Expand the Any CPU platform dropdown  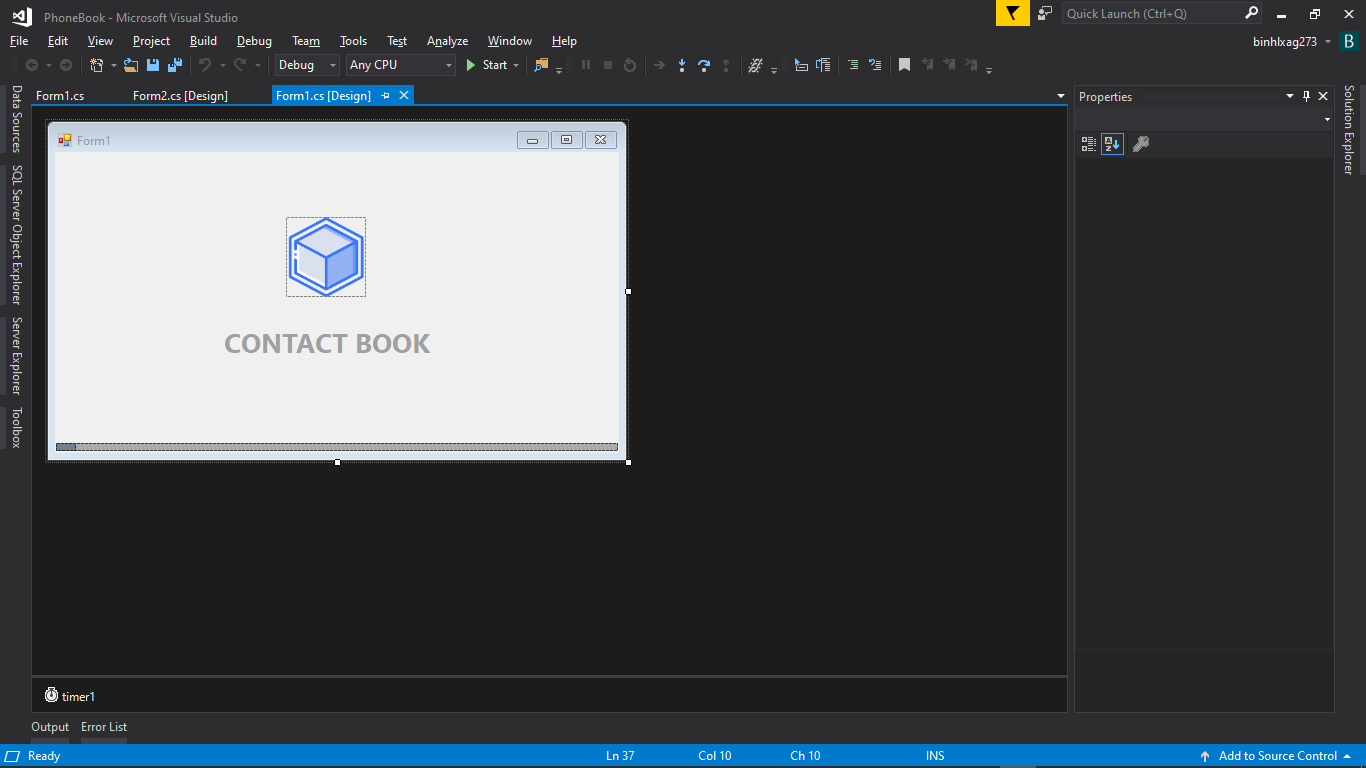click(x=401, y=65)
